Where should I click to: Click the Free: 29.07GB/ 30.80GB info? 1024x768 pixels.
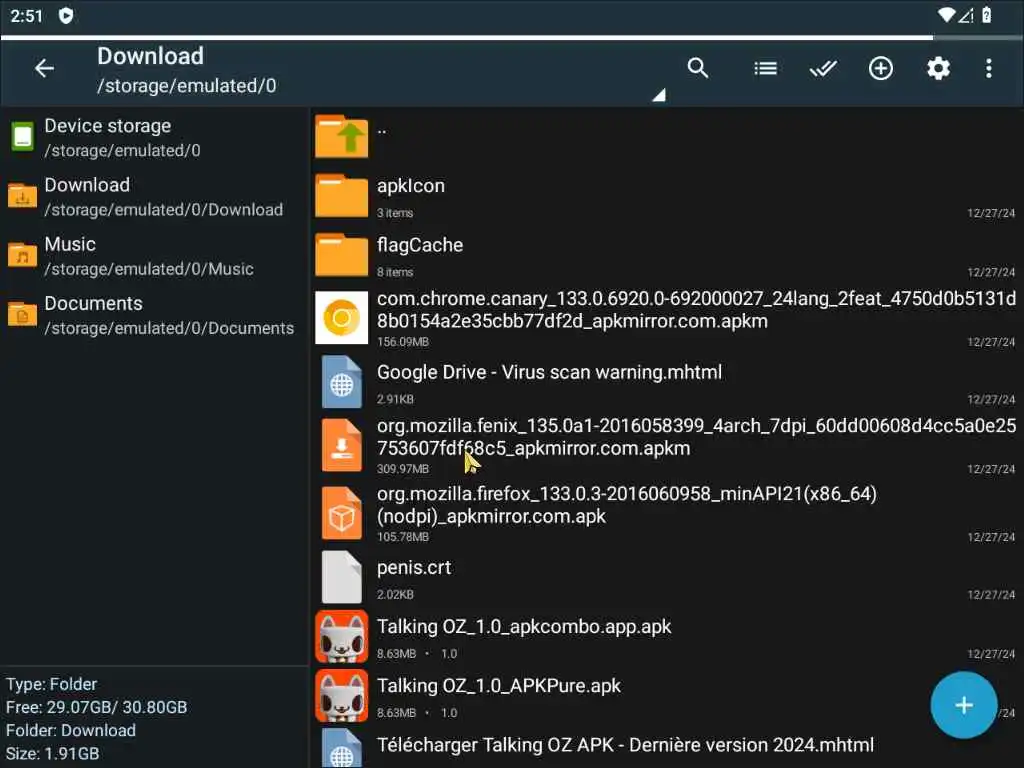click(x=97, y=707)
